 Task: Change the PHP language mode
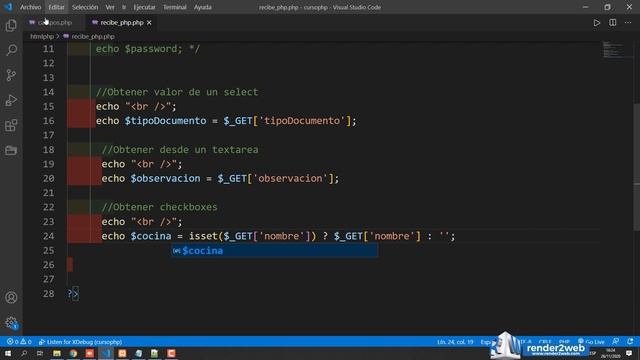coord(564,342)
